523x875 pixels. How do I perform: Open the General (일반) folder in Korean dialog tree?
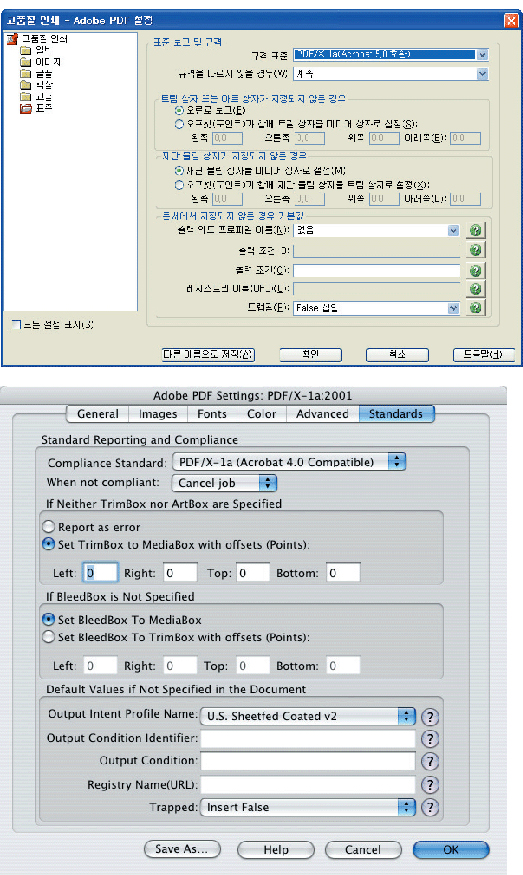pos(25,50)
